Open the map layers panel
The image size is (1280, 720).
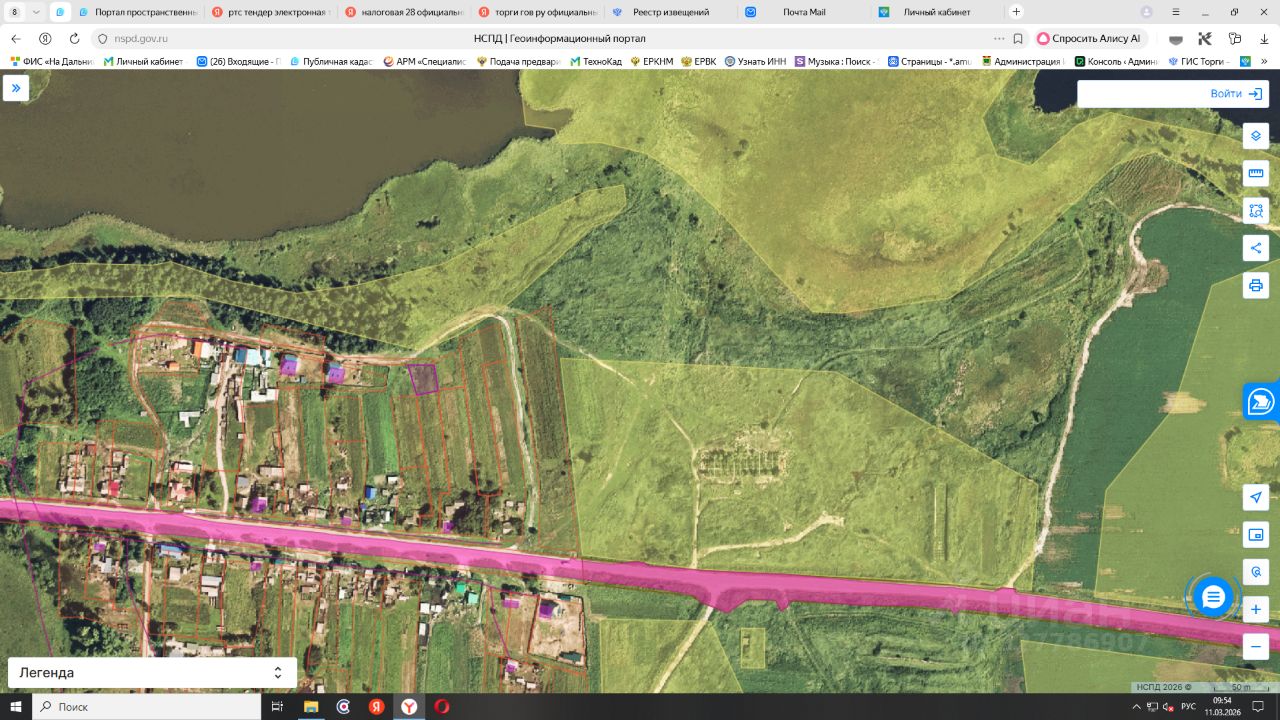click(x=1256, y=136)
